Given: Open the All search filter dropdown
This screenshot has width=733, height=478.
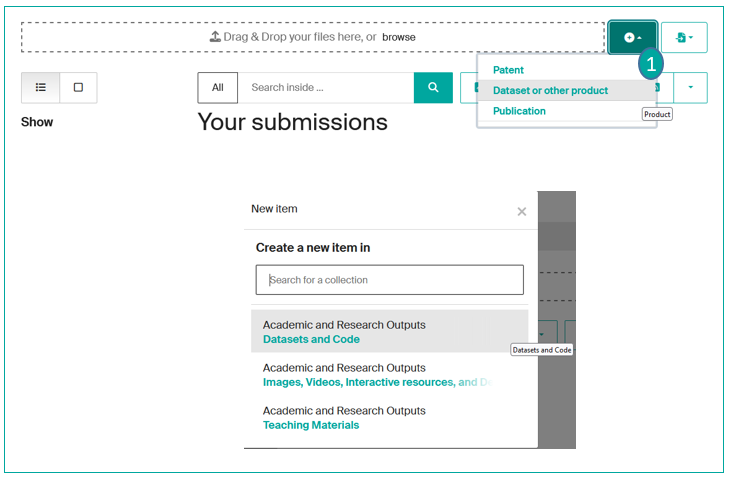Looking at the screenshot, I should tap(218, 88).
